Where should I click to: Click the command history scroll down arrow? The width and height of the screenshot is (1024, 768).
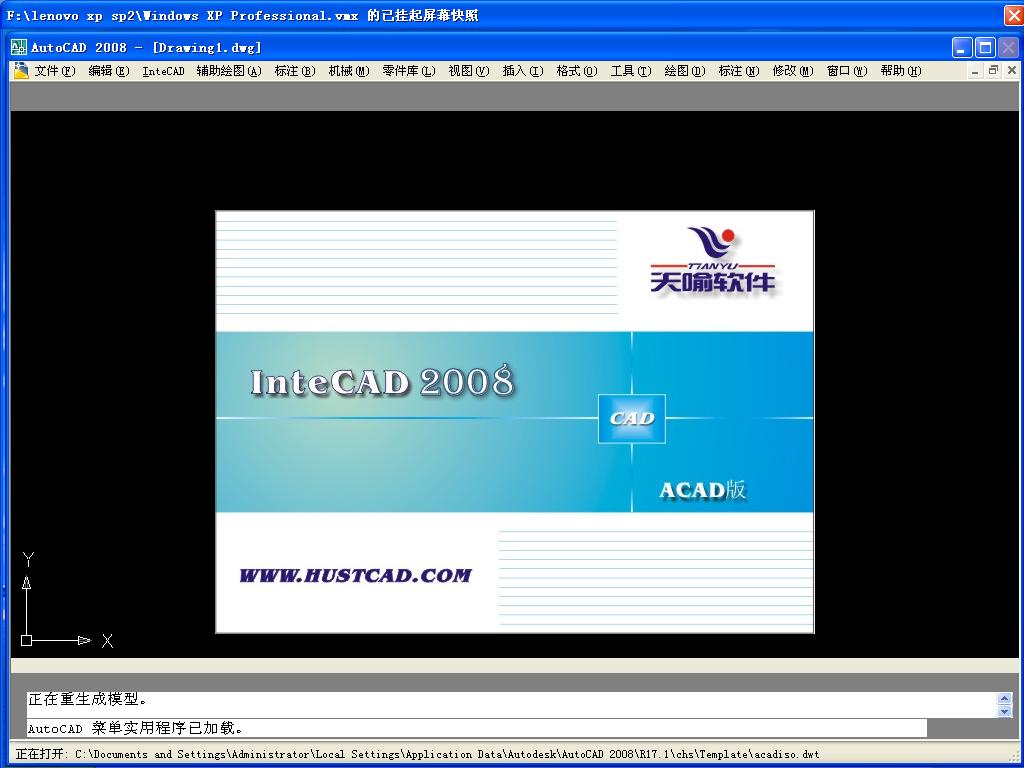(x=1004, y=711)
